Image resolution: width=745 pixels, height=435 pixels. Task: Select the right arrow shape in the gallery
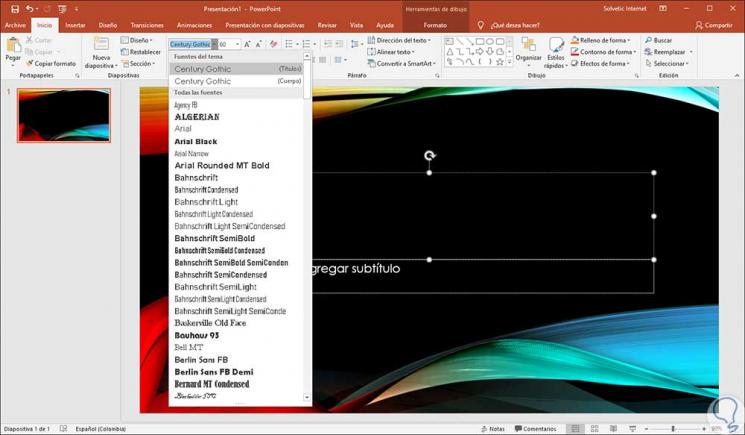point(480,52)
